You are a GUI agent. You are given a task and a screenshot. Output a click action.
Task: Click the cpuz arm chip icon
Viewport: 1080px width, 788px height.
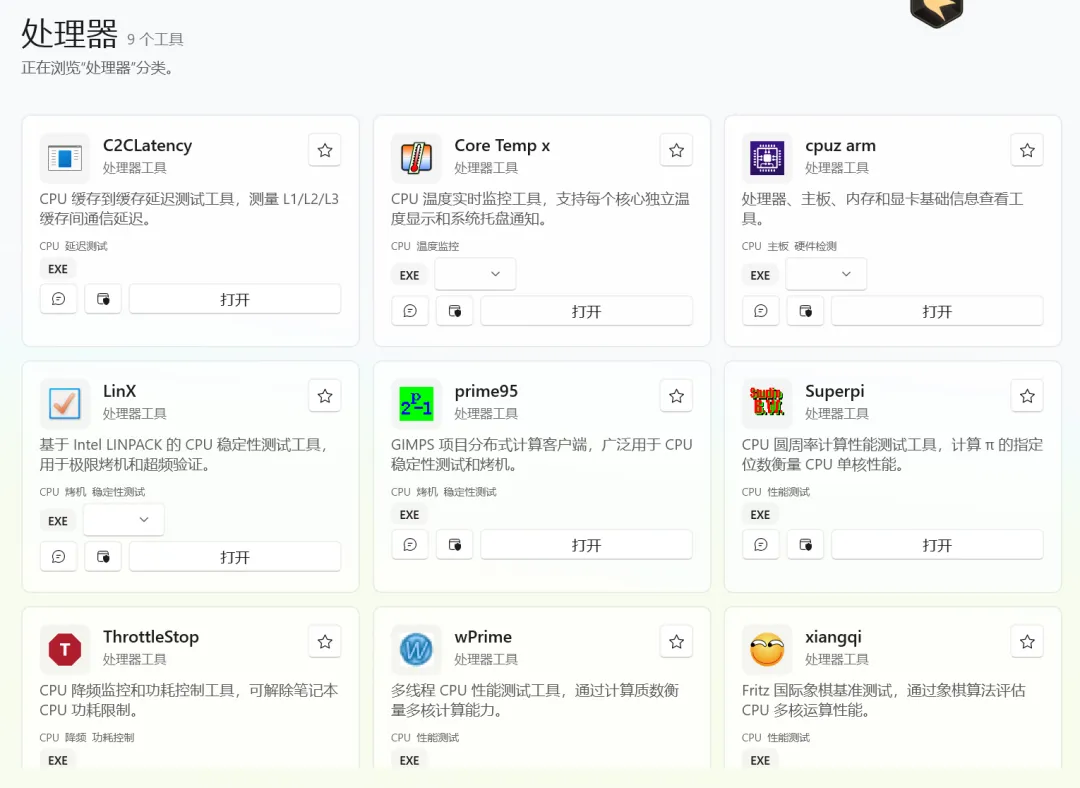[x=767, y=158]
